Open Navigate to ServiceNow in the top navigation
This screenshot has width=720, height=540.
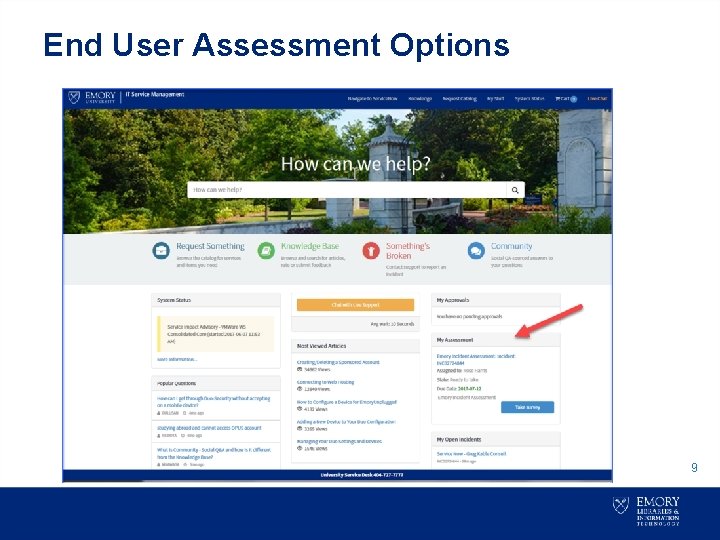click(372, 99)
